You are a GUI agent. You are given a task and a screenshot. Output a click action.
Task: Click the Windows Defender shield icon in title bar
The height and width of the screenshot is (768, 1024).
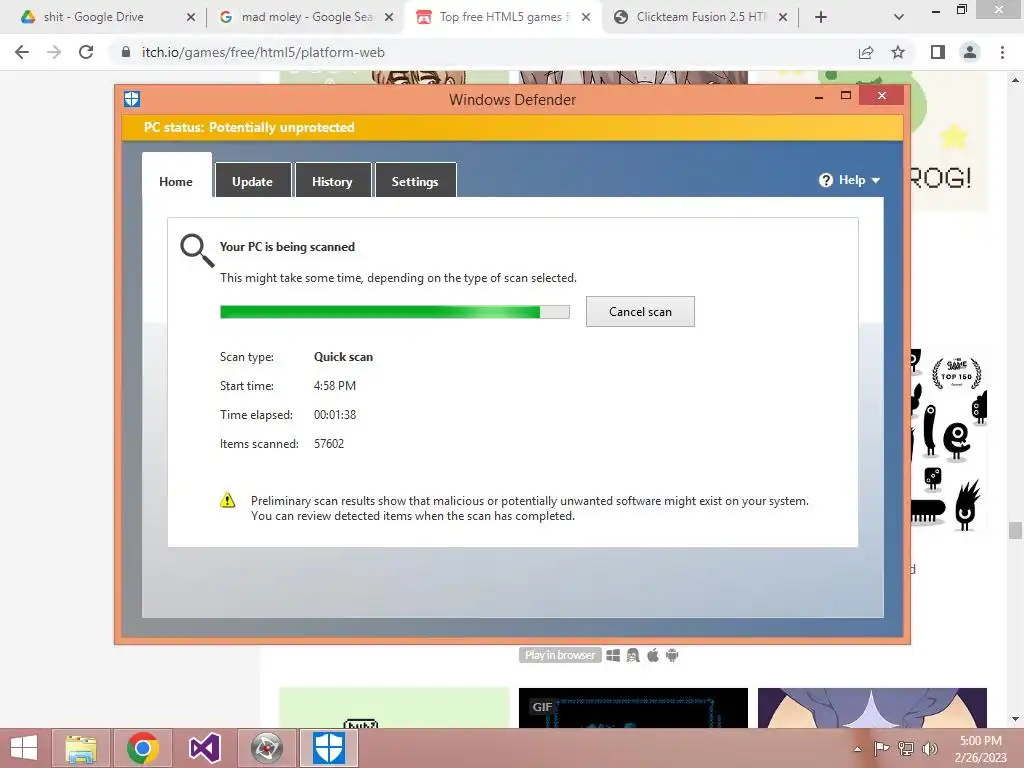[132, 99]
